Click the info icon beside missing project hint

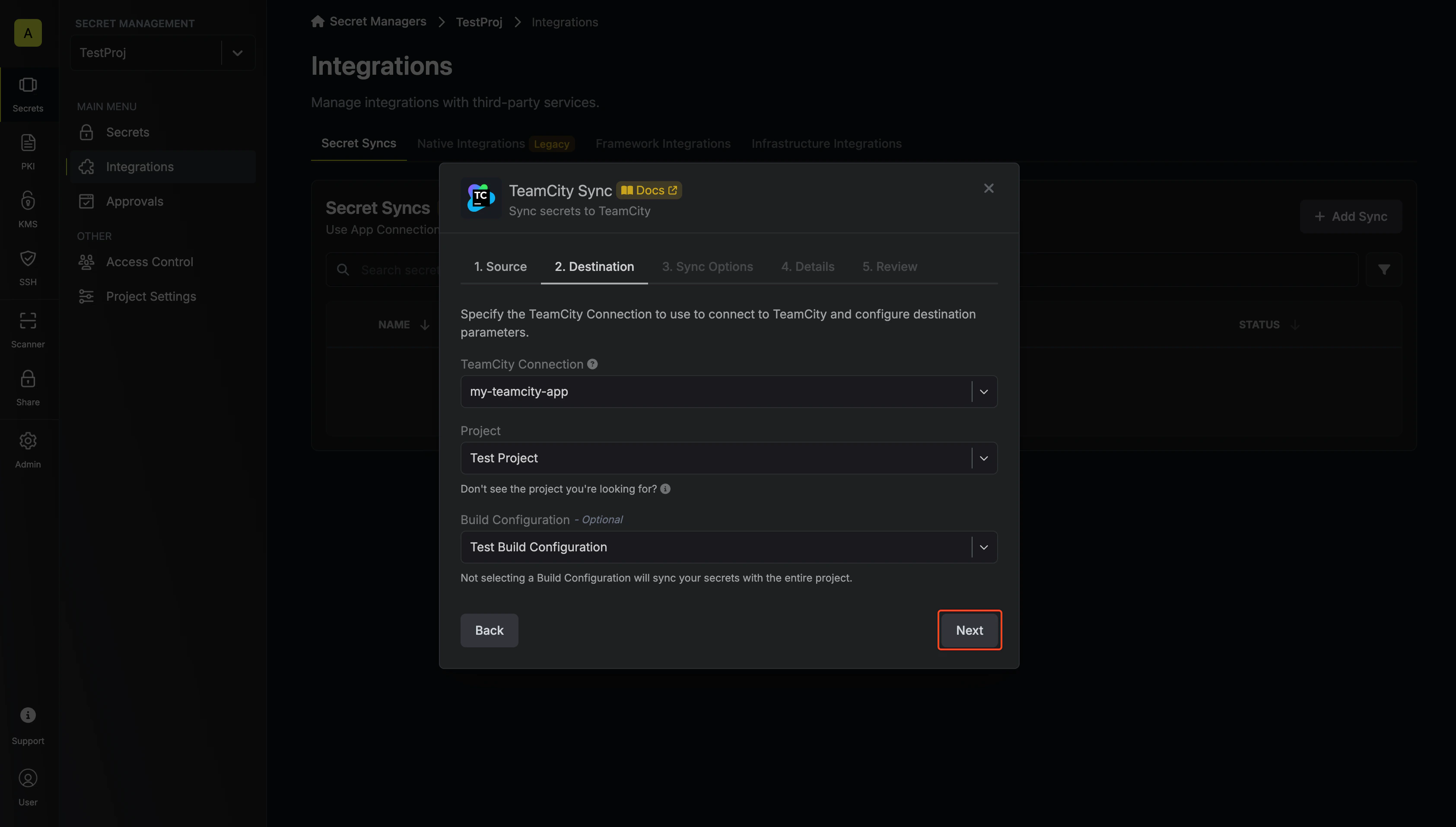(665, 489)
